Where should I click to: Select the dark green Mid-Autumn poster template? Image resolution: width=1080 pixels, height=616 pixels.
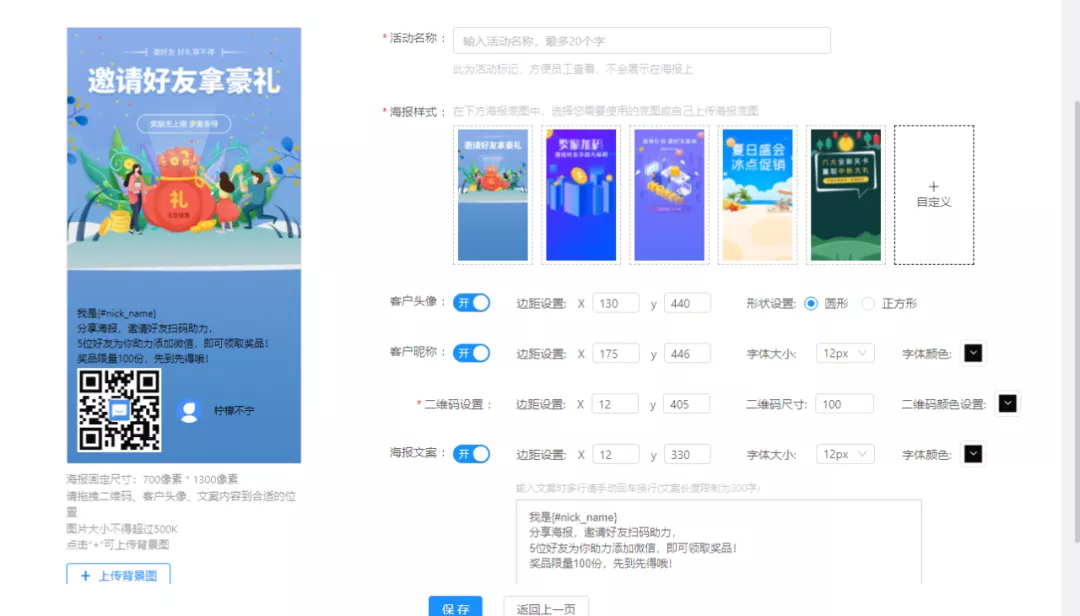click(x=845, y=194)
